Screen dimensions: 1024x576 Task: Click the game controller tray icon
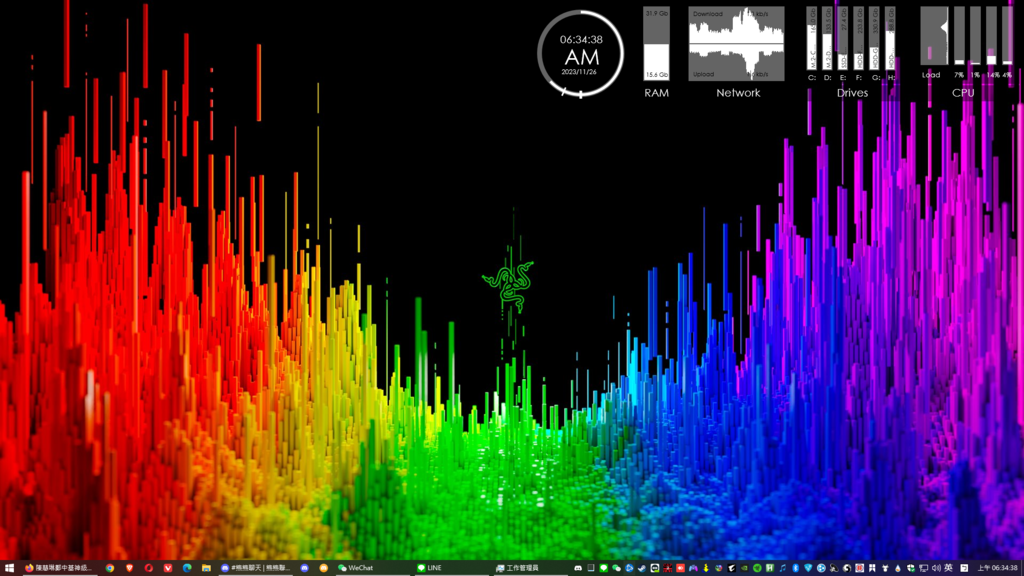(693, 568)
